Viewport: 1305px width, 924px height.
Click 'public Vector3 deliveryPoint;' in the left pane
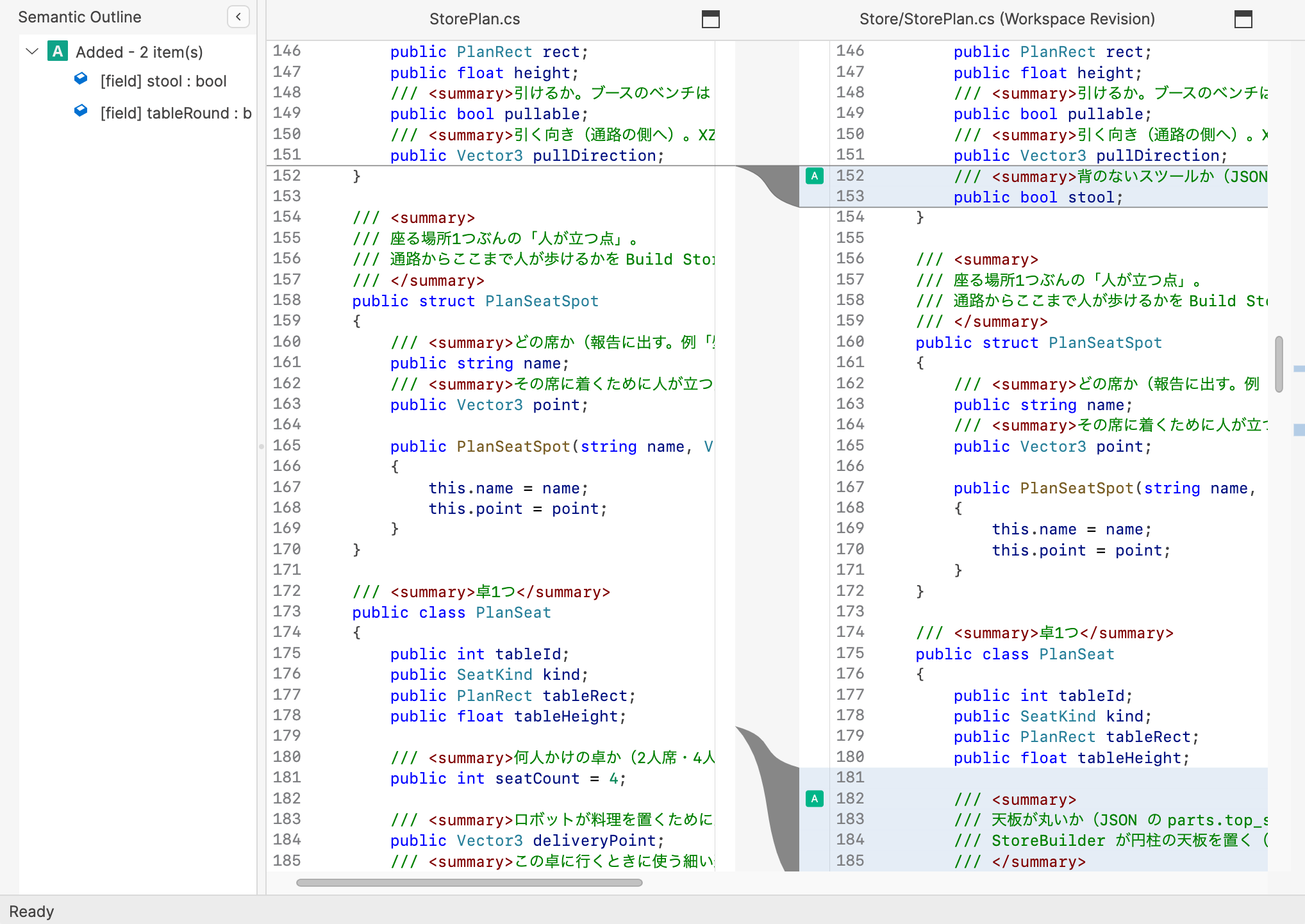coord(528,841)
